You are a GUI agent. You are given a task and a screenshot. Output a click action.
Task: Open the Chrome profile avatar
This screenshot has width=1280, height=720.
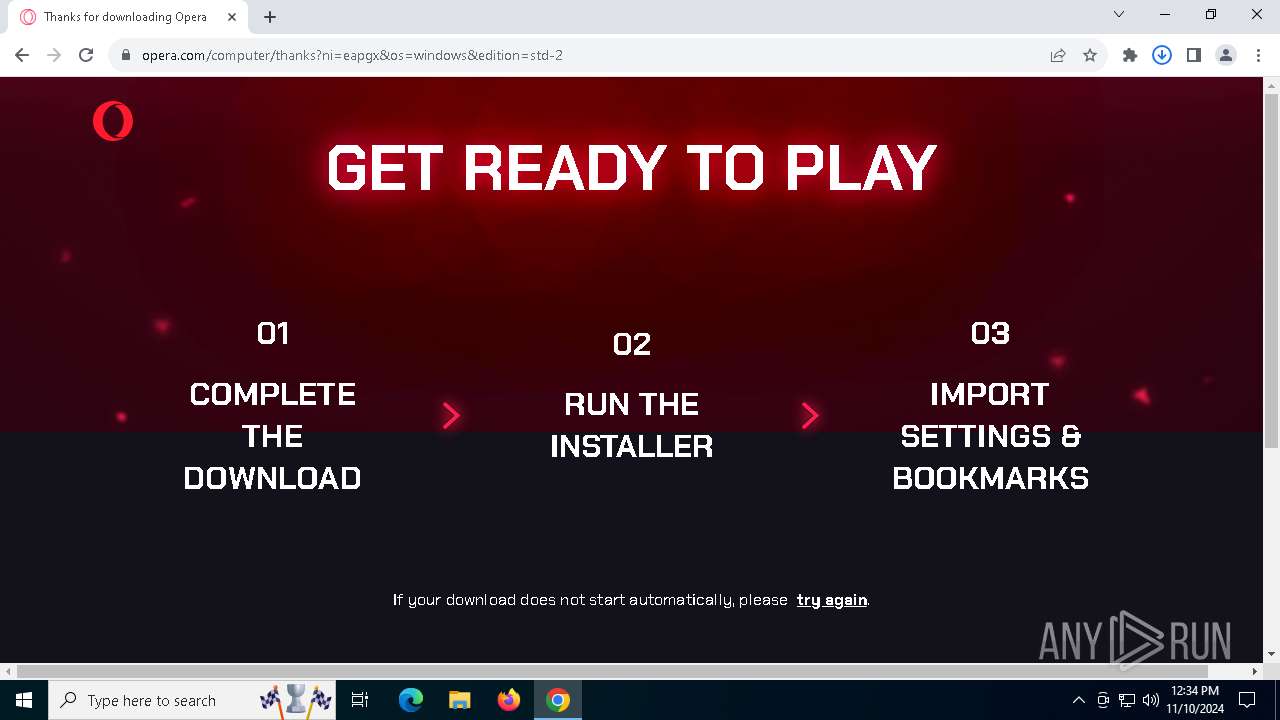1226,55
